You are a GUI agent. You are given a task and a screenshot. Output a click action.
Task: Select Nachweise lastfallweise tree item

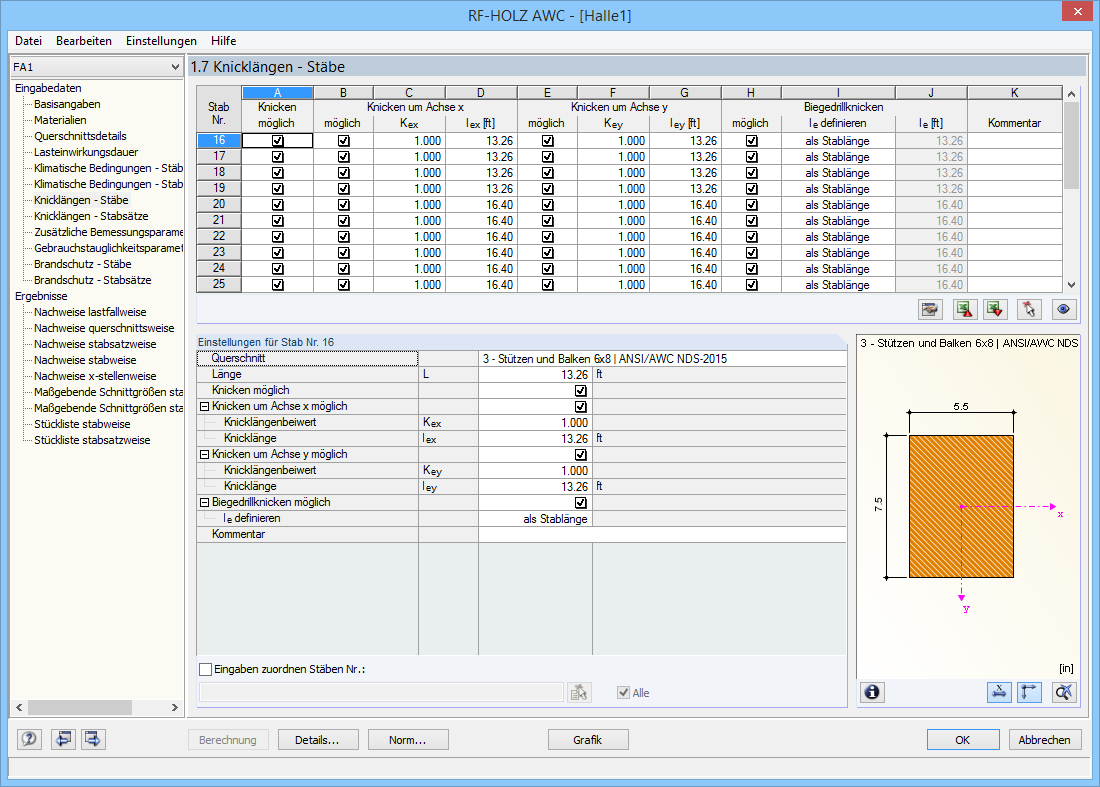click(x=90, y=312)
